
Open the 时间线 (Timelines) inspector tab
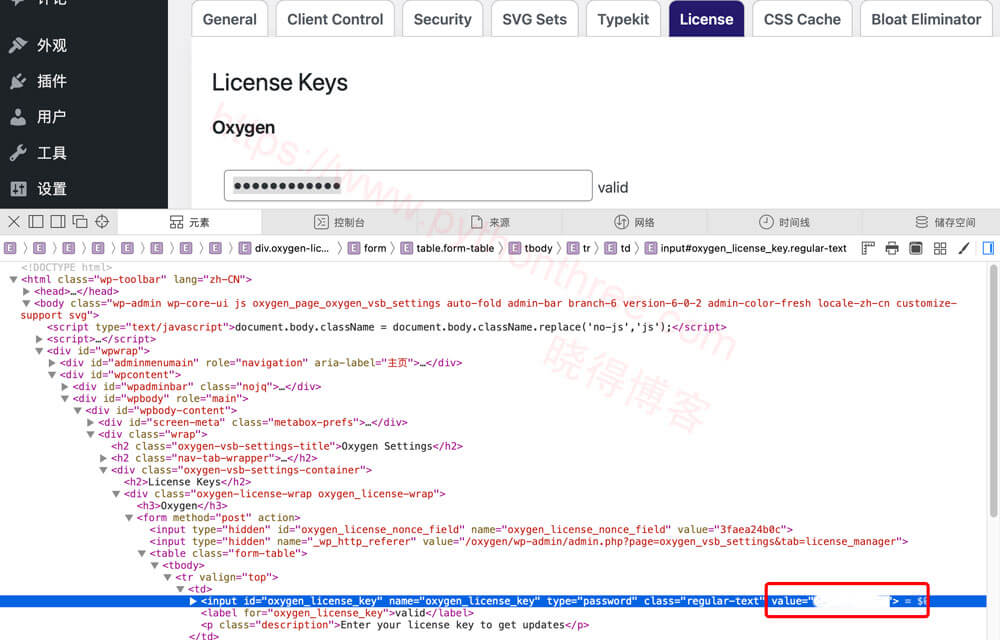tap(784, 222)
